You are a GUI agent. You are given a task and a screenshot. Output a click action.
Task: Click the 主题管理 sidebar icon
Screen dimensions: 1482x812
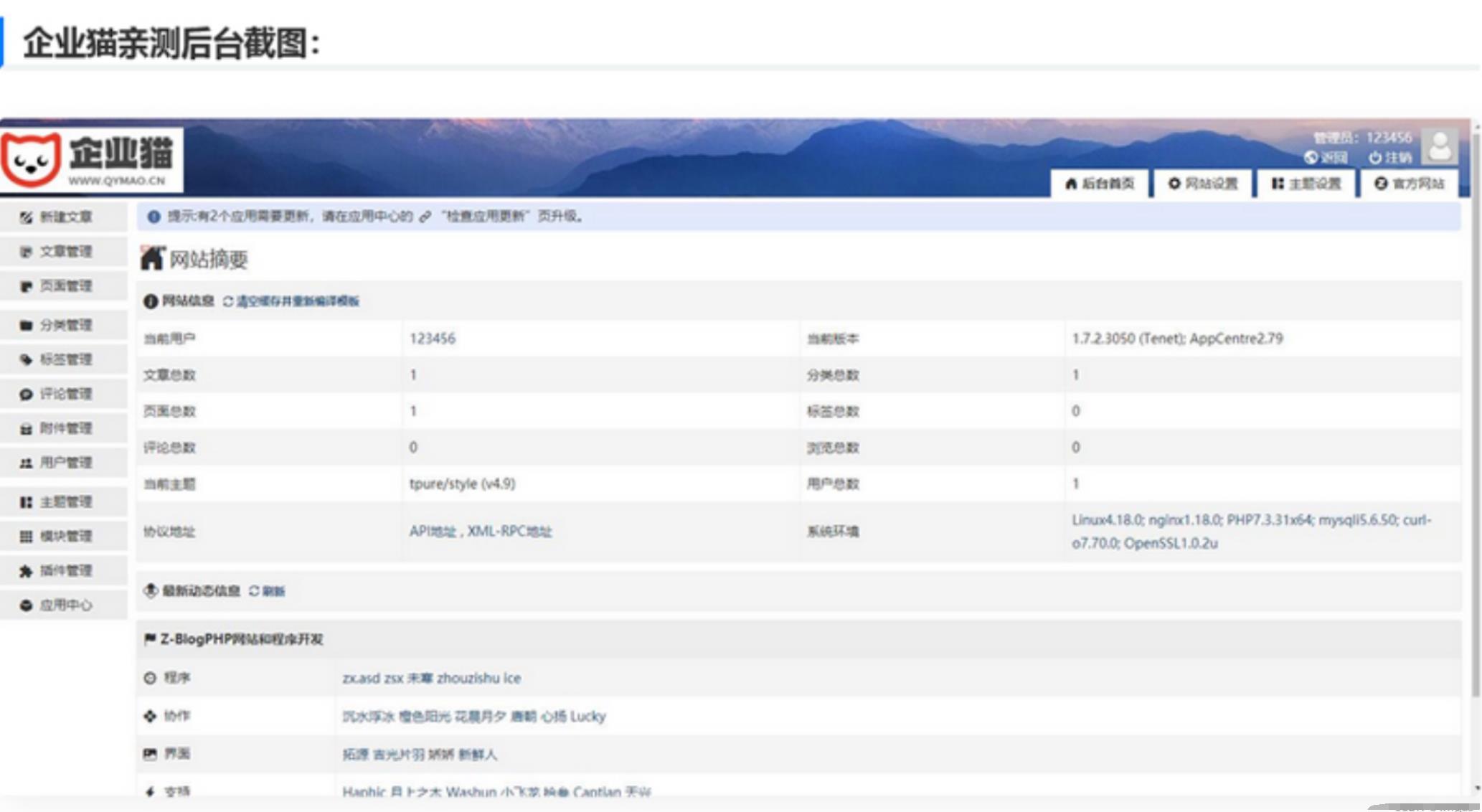pos(26,502)
